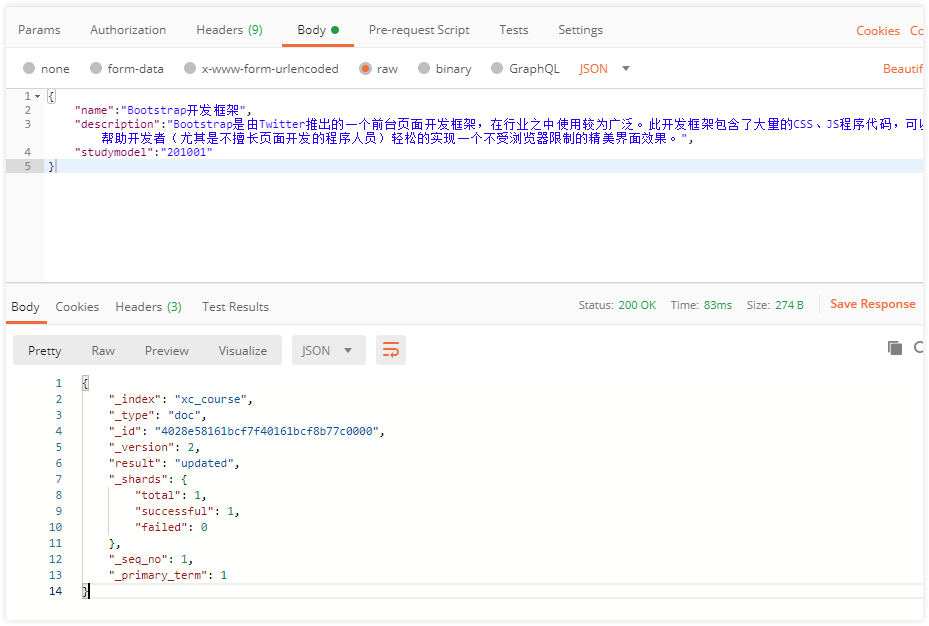
Task: Click the "description" key in request body
Action: (117, 124)
